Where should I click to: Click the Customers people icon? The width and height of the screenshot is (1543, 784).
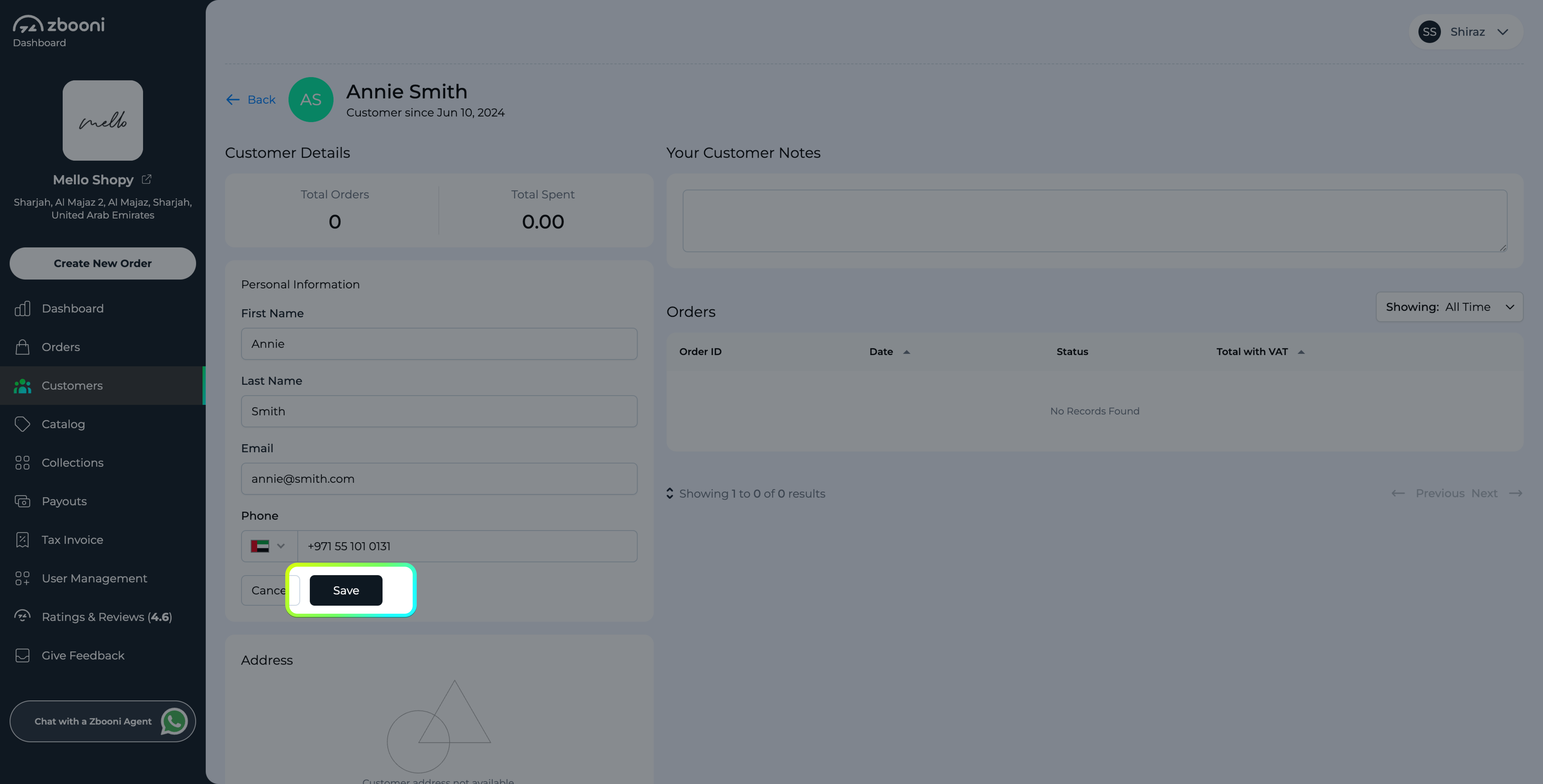pos(22,386)
